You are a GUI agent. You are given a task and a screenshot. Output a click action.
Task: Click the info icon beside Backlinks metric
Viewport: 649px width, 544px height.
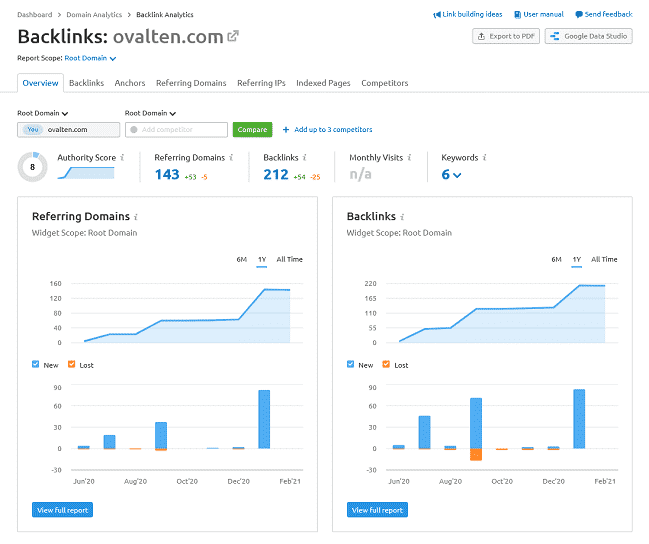coord(304,158)
